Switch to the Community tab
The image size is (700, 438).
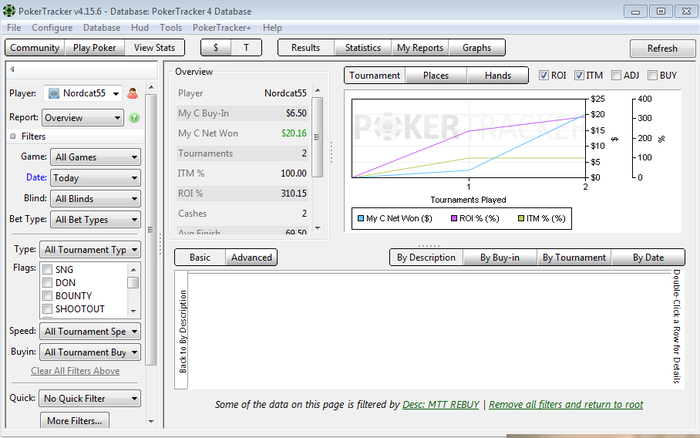point(35,47)
